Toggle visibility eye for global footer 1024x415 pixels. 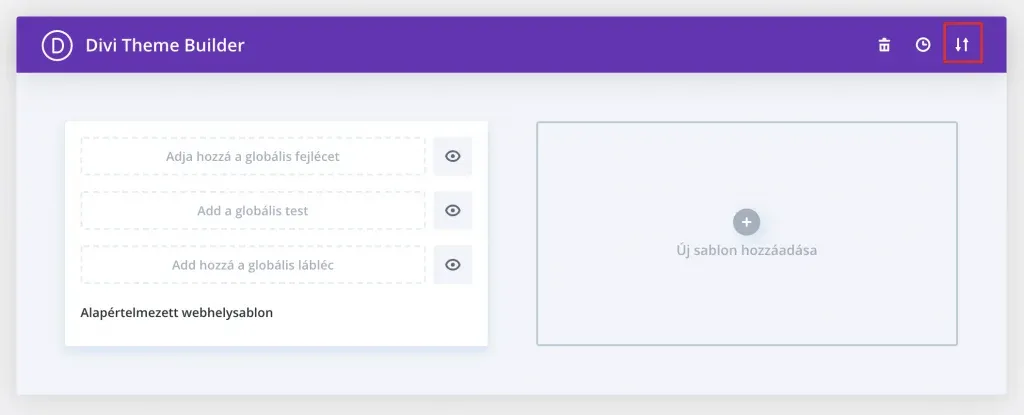point(453,265)
